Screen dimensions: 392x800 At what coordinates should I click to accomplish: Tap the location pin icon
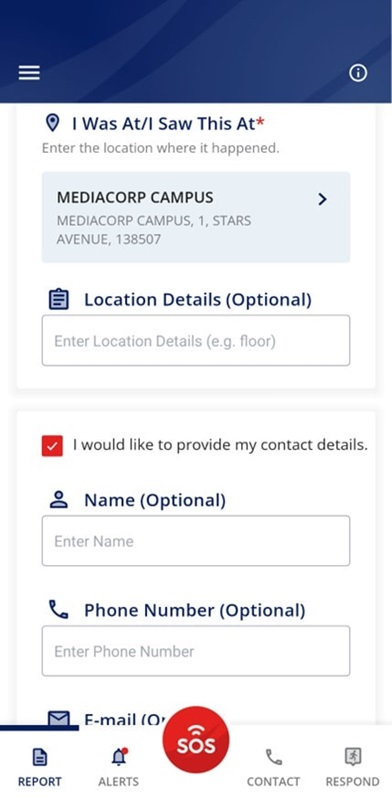pyautogui.click(x=52, y=123)
